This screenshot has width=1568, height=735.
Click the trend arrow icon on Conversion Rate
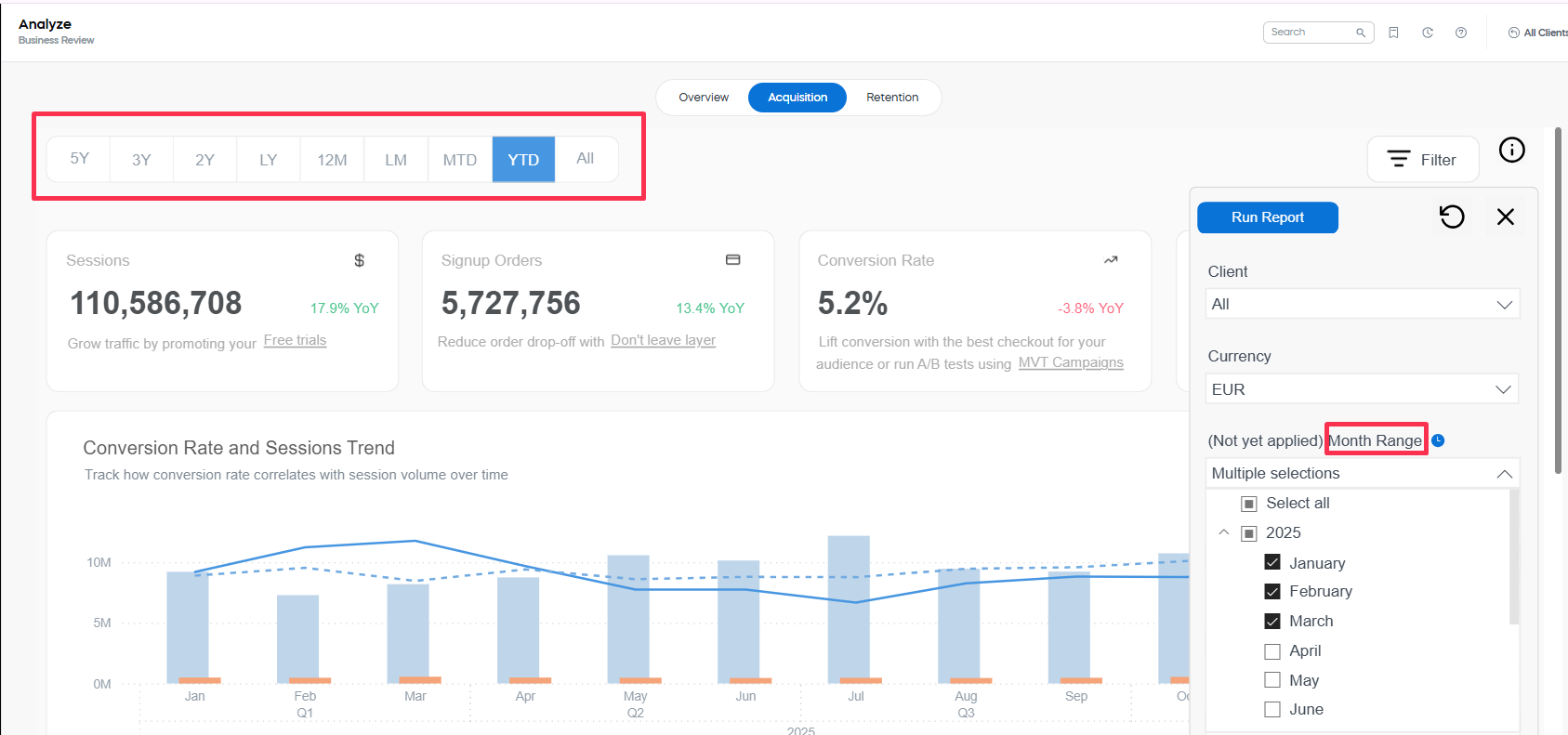pos(1111,260)
